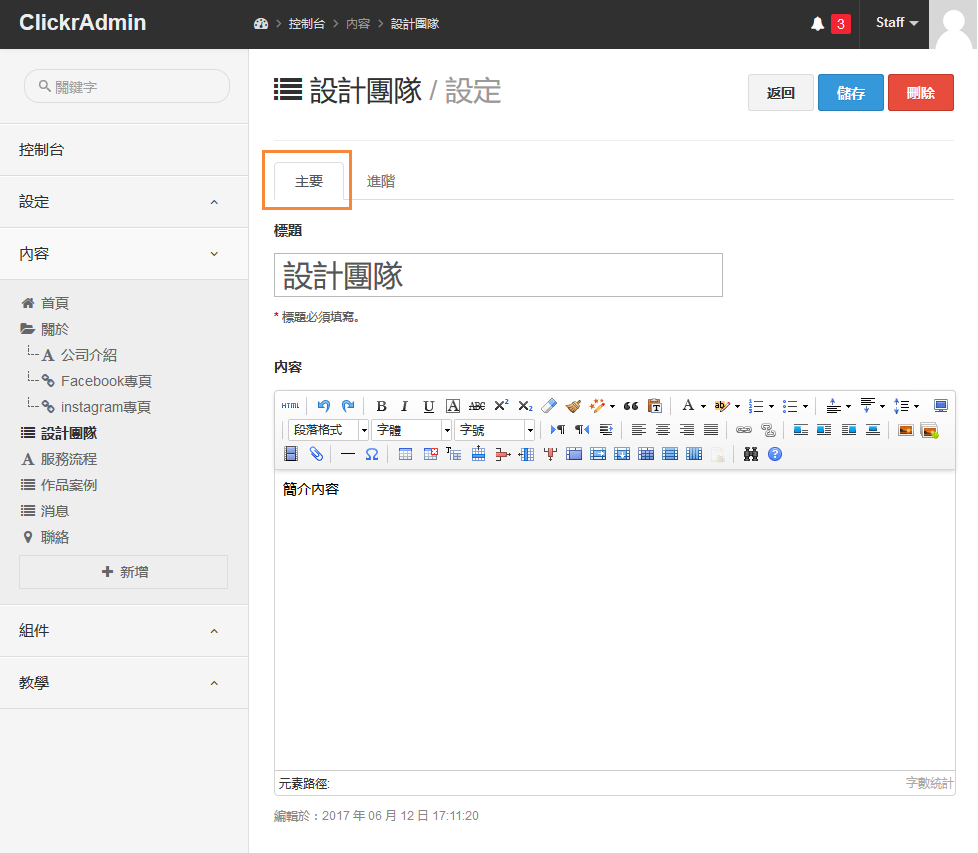The width and height of the screenshot is (978, 853).
Task: Open the font size (字號) dropdown
Action: [495, 430]
